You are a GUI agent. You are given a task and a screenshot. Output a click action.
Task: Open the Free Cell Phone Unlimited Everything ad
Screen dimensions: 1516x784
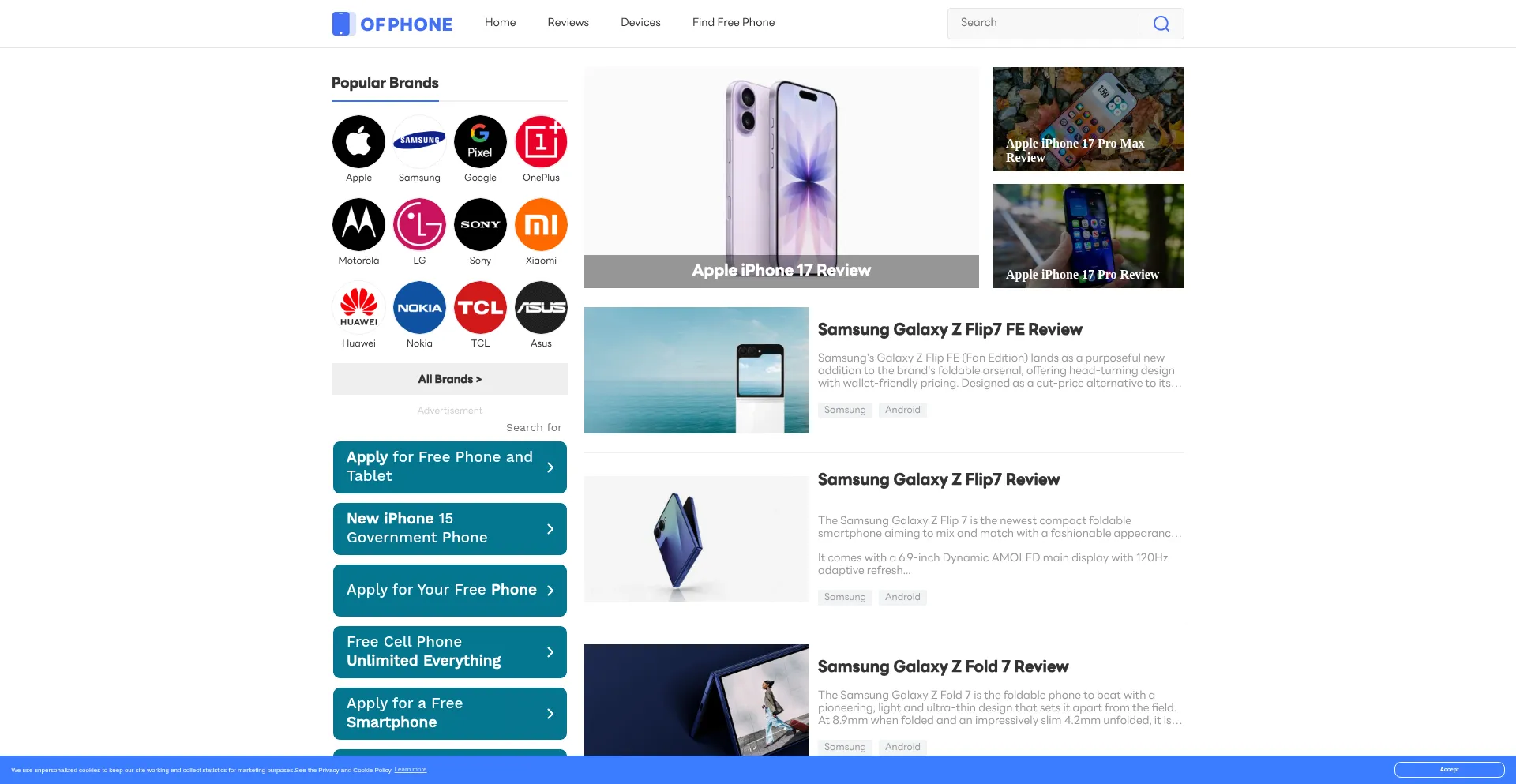[x=450, y=652]
